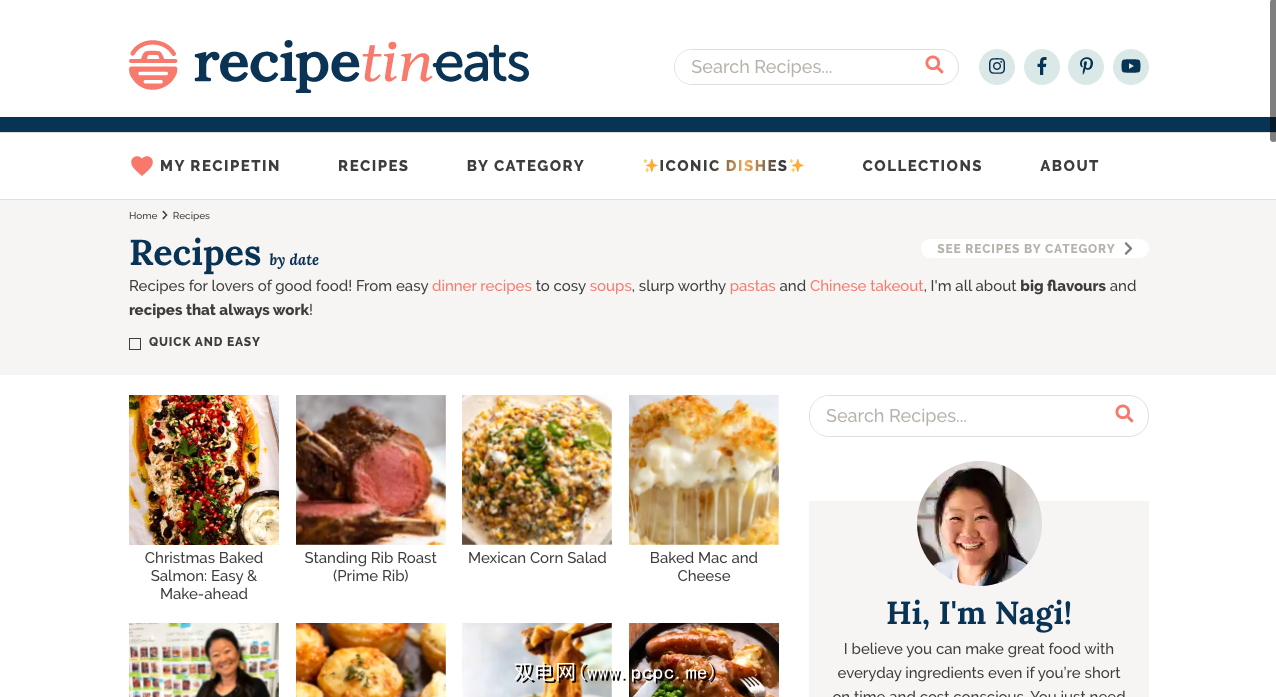1276x697 pixels.
Task: Click the Home breadcrumb link
Action: 143,216
